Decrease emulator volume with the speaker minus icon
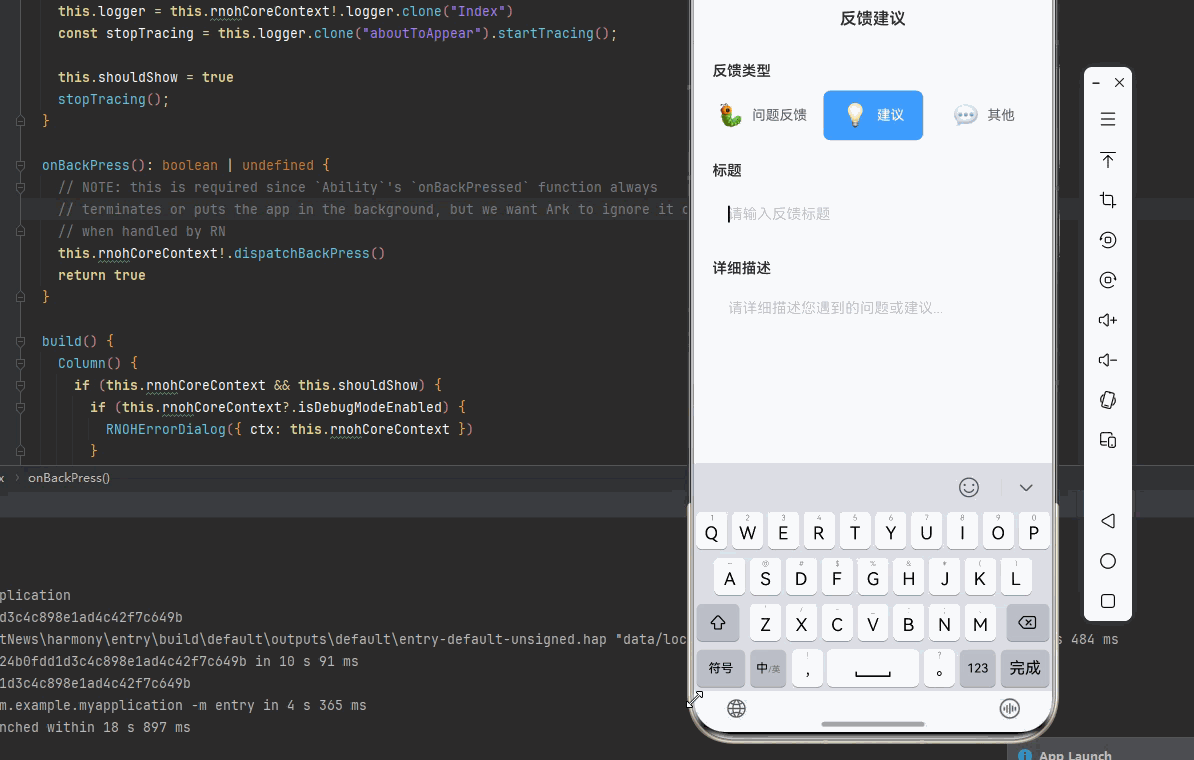 point(1108,359)
